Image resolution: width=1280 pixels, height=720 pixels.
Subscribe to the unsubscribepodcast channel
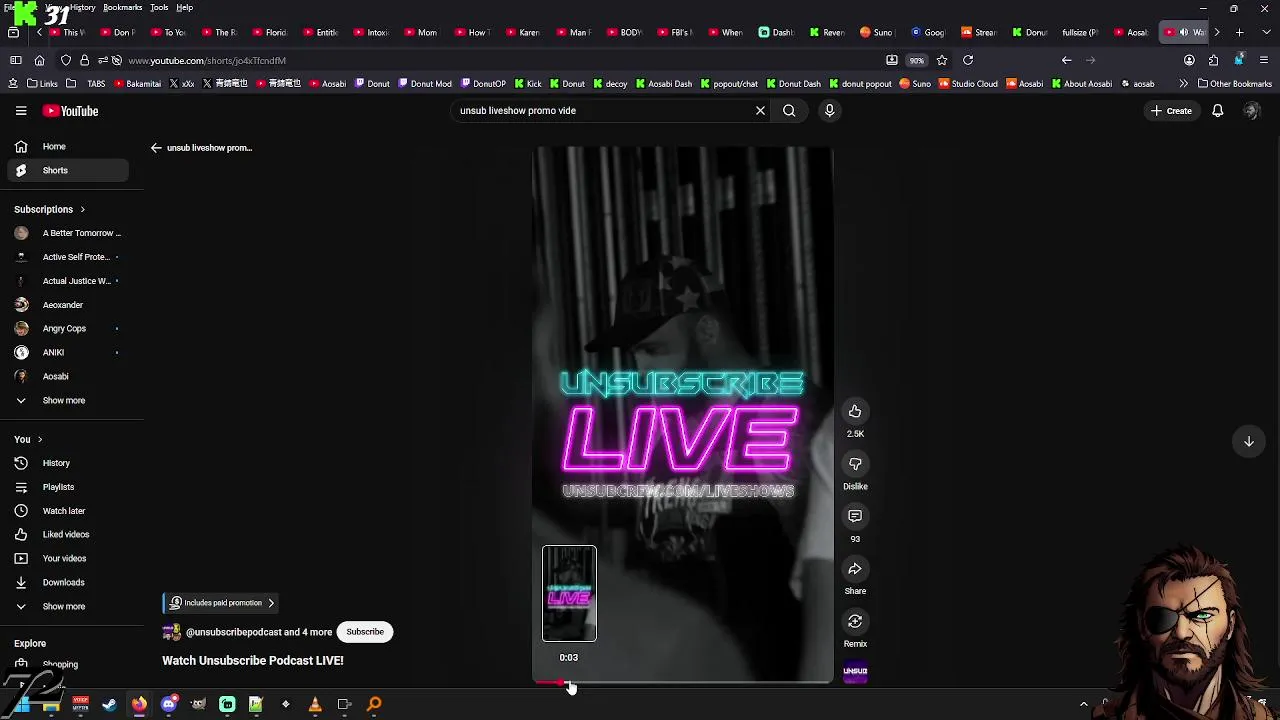[365, 632]
